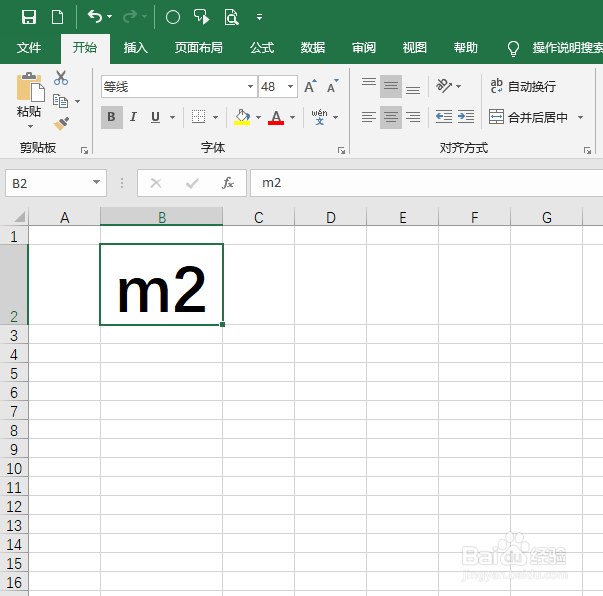Open the undo history dropdown arrow

coord(110,17)
